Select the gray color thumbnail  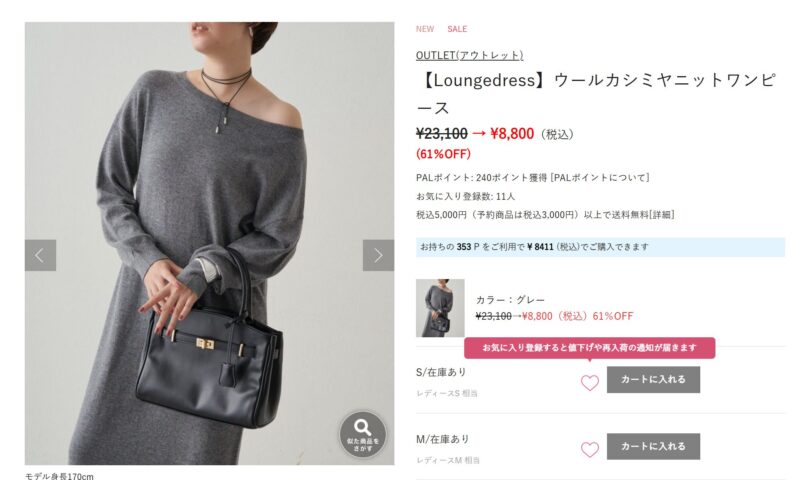(440, 308)
